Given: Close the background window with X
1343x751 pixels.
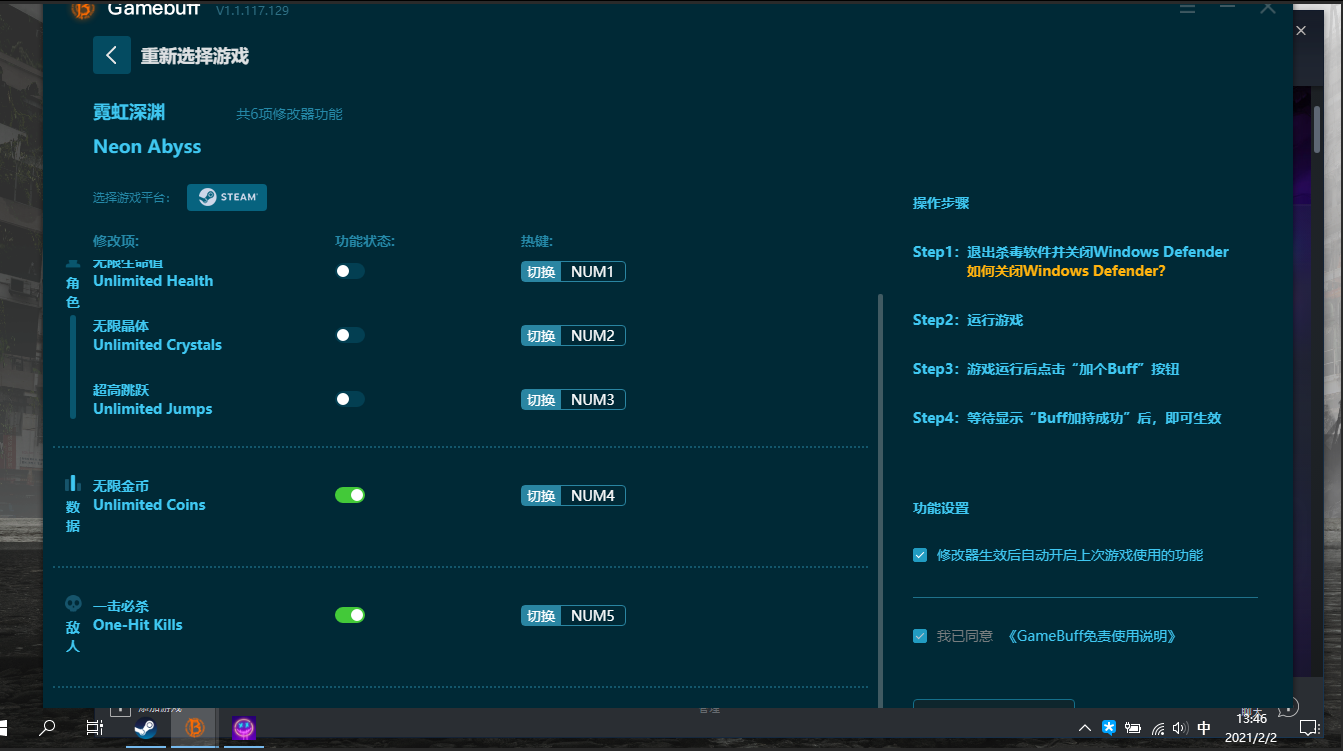Looking at the screenshot, I should 1301,31.
